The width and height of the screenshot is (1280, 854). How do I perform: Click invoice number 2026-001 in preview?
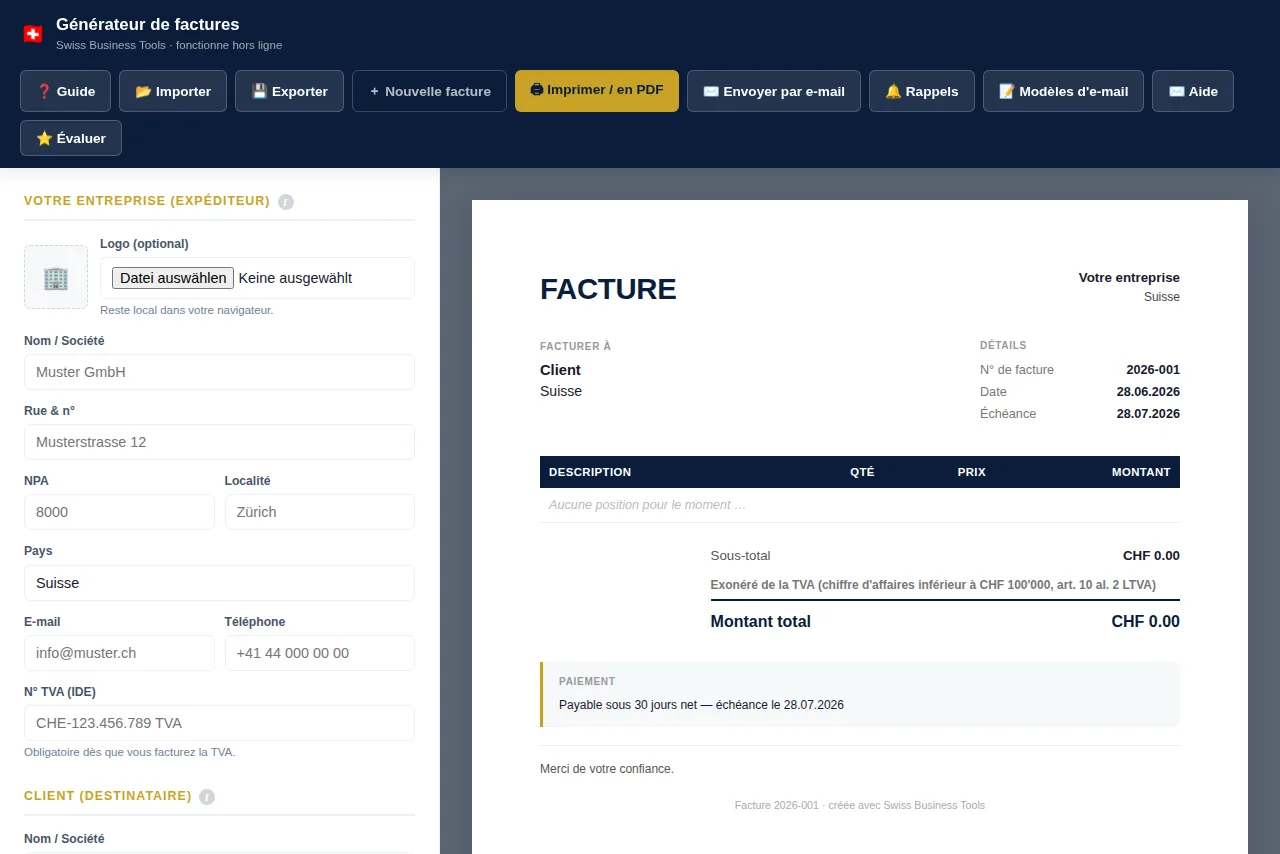(x=1153, y=370)
